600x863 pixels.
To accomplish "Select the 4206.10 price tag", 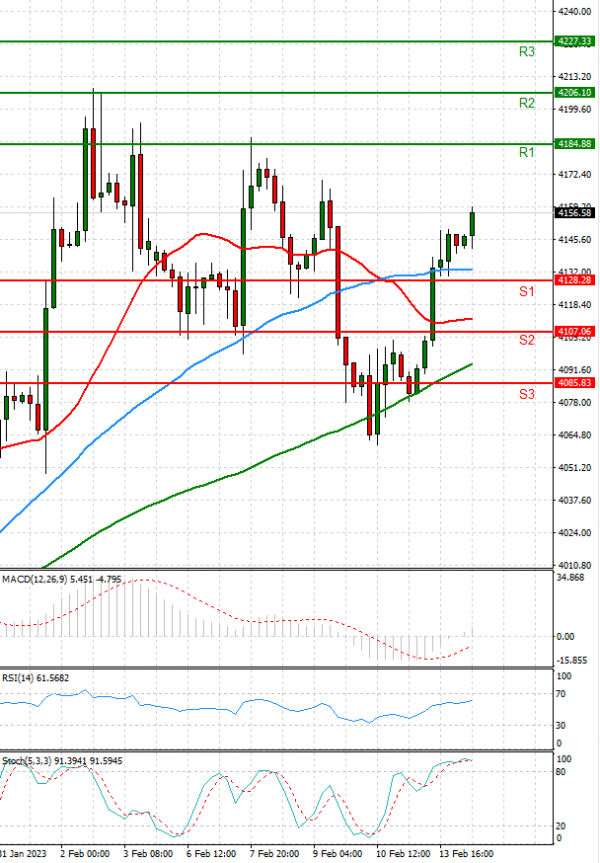I will pos(575,92).
